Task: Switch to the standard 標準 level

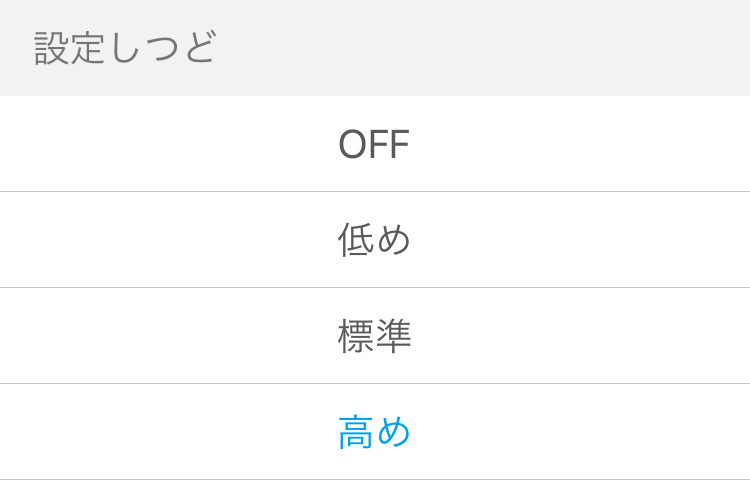Action: pos(374,336)
